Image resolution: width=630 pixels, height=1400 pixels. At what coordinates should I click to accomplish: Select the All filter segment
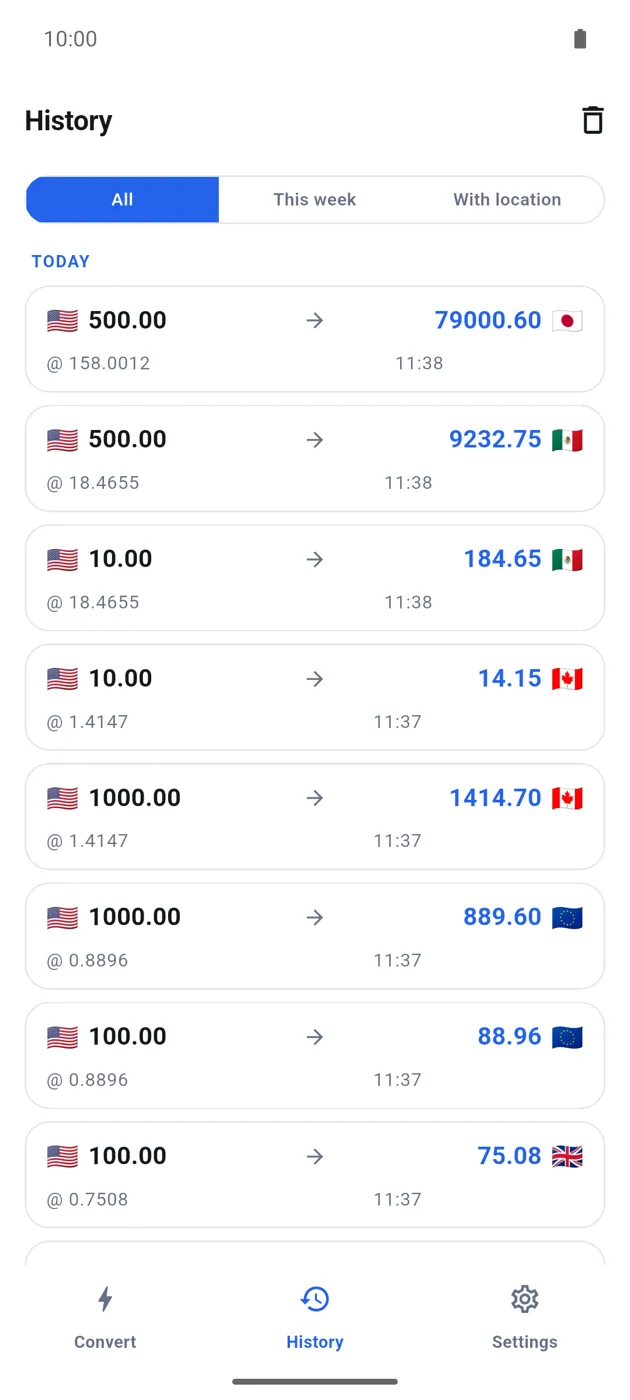coord(122,200)
